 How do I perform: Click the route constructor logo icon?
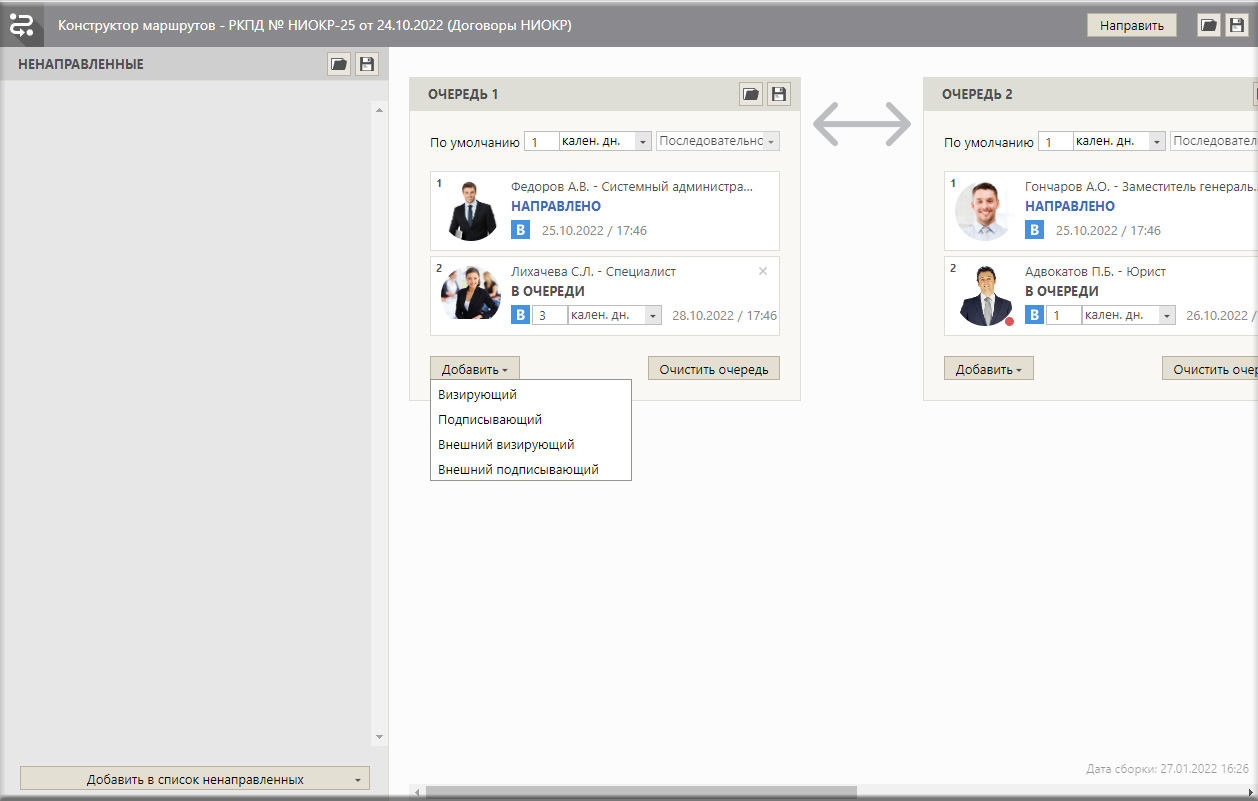[21, 25]
